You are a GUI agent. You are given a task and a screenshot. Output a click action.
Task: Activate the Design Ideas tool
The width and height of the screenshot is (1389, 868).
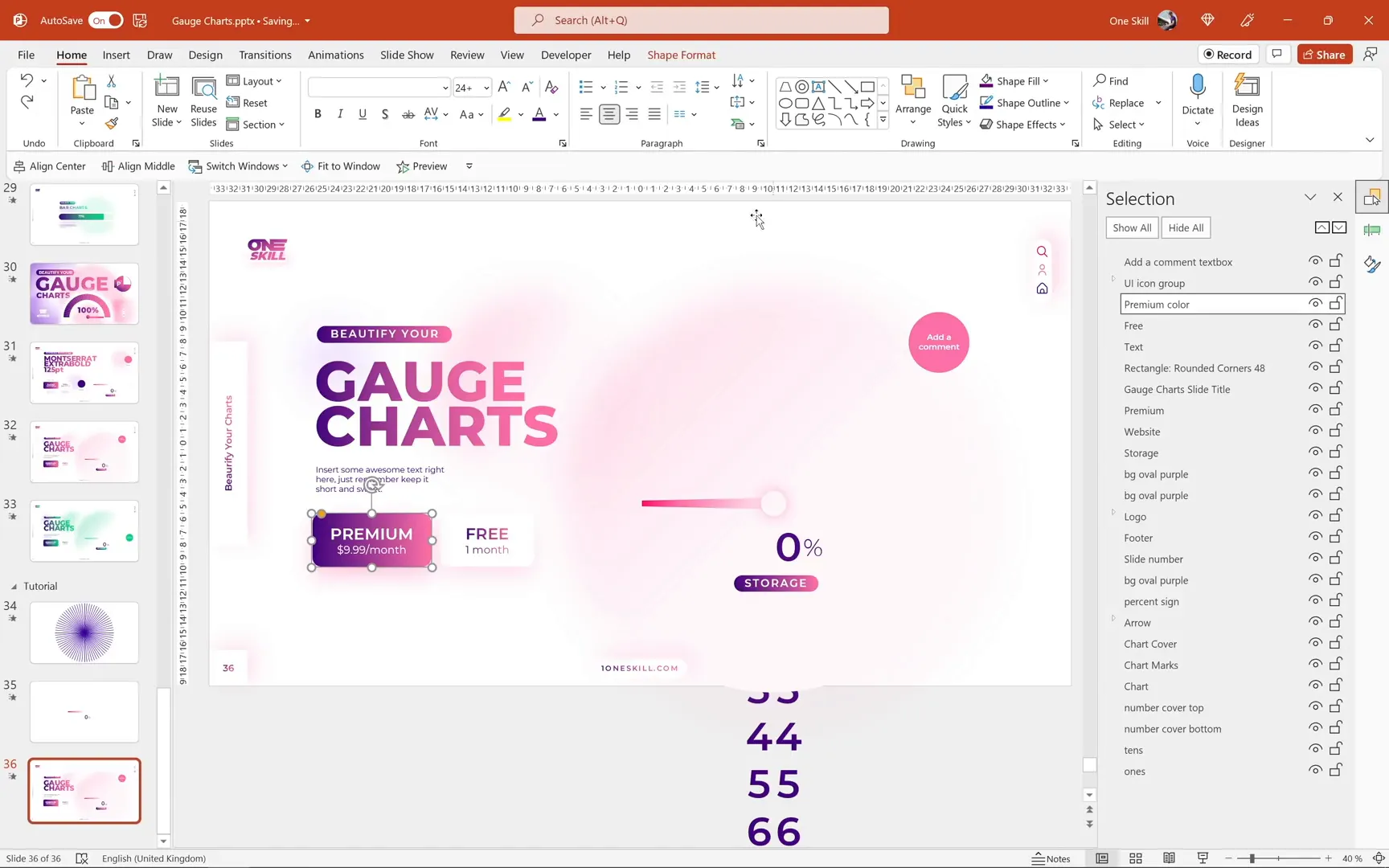click(x=1247, y=100)
